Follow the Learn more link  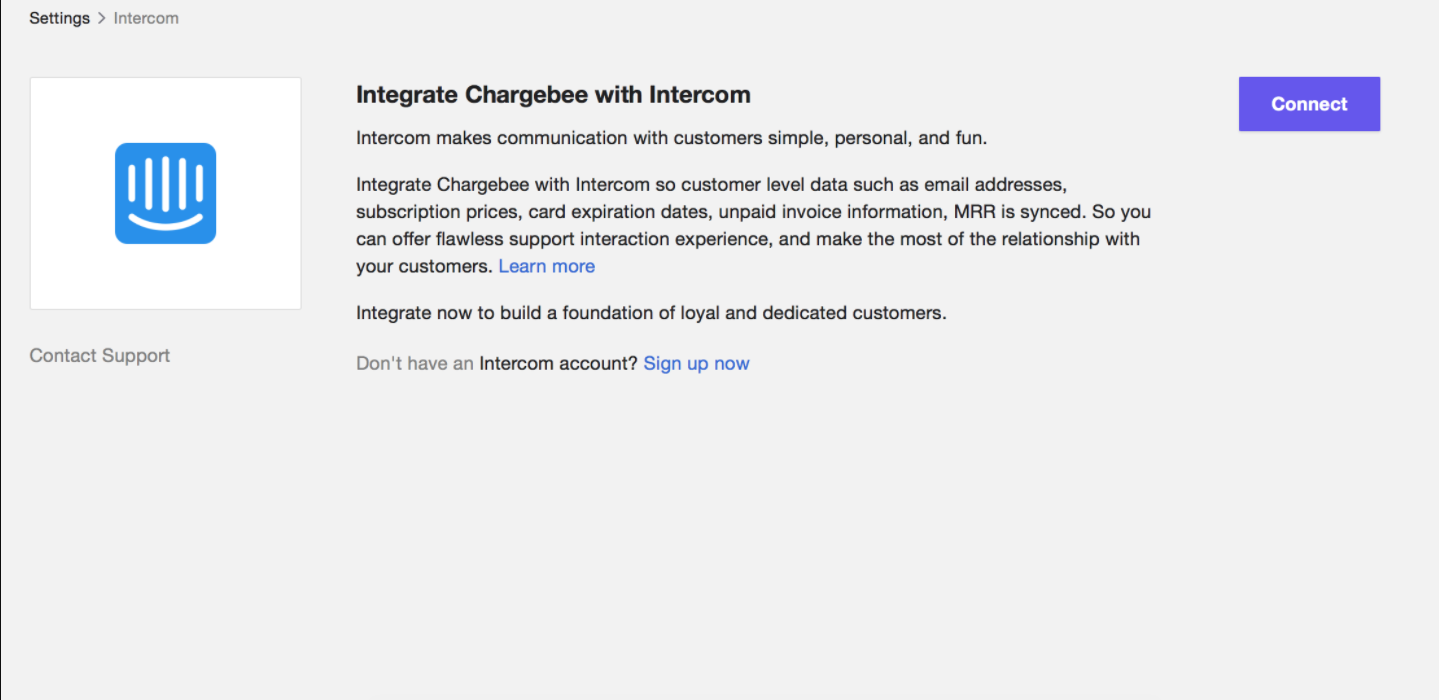547,266
